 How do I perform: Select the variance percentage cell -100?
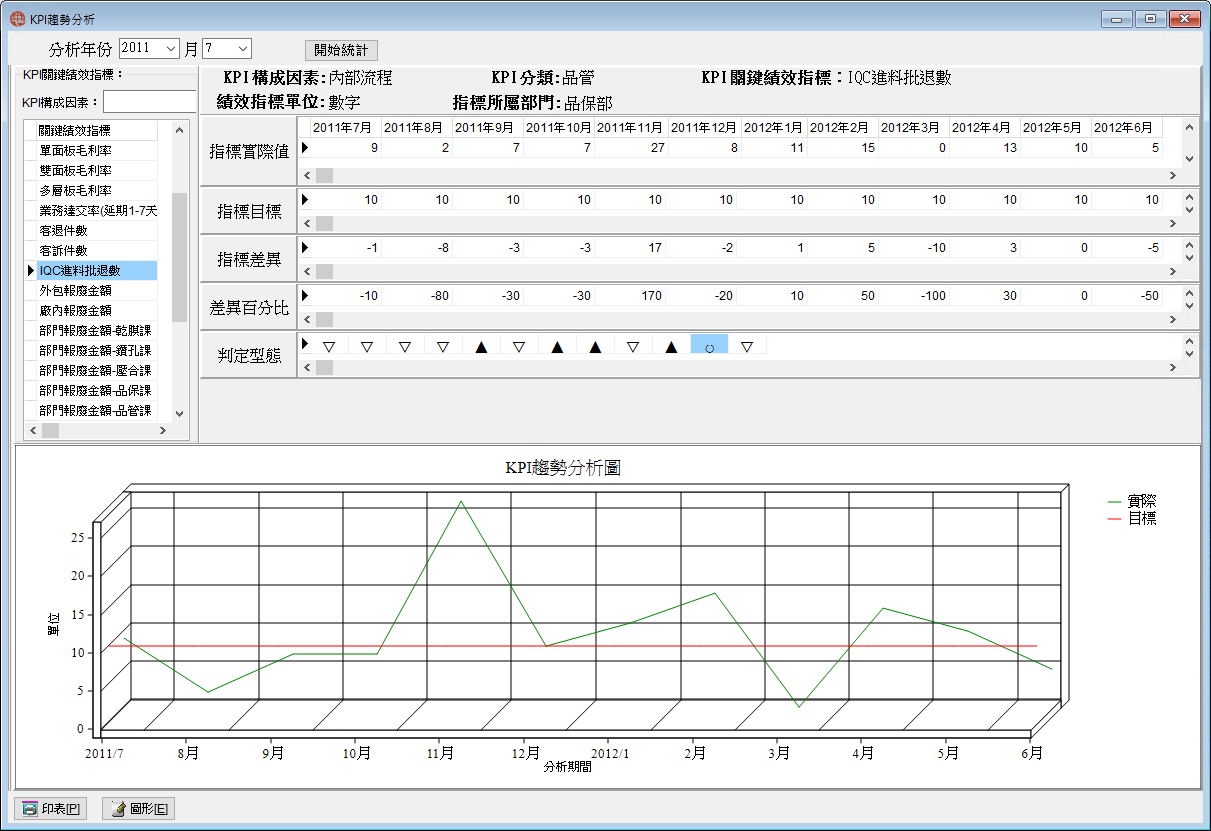coord(914,295)
